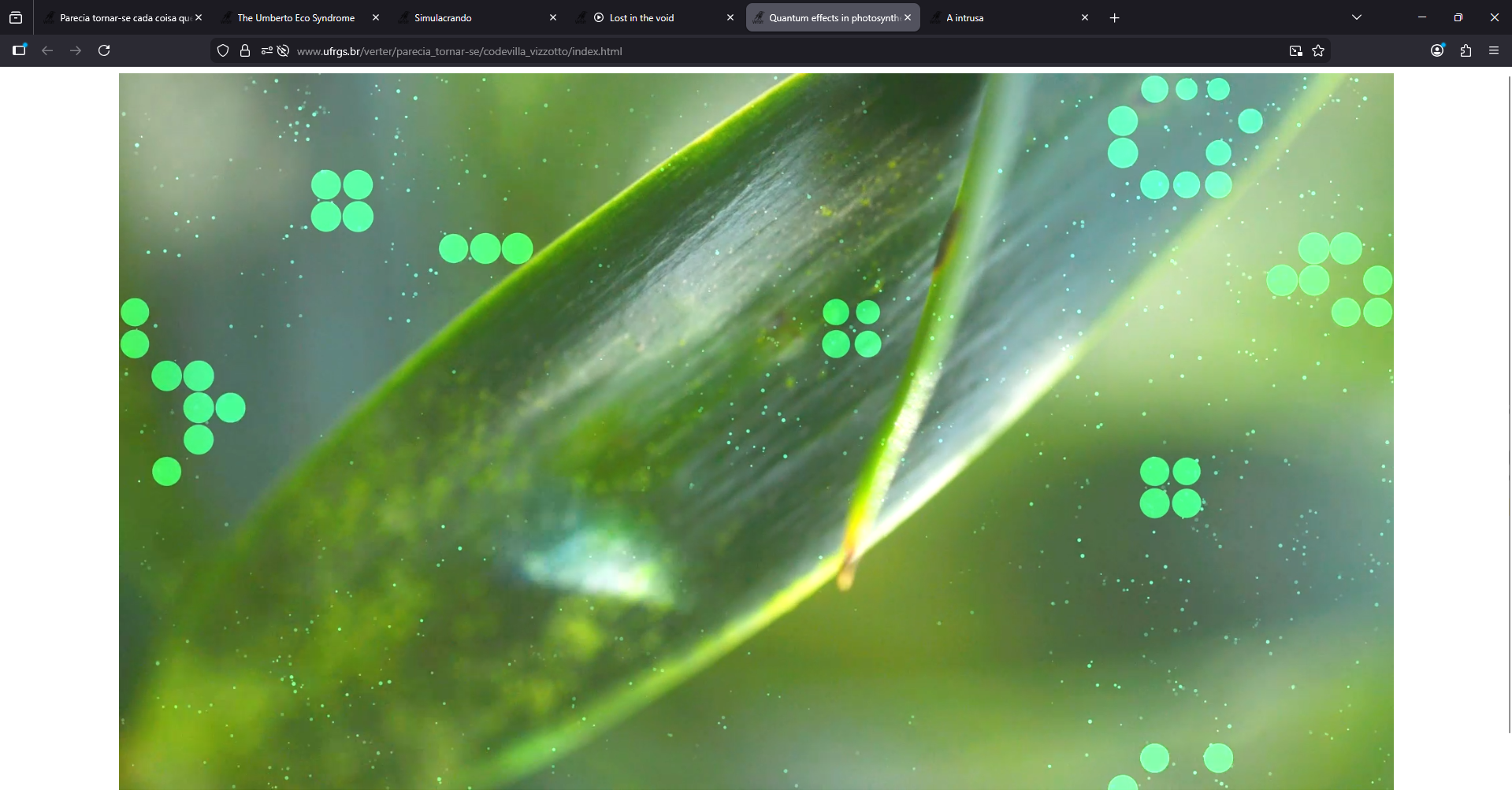Expand the list all tabs dropdown
The width and height of the screenshot is (1512, 812).
(1357, 17)
